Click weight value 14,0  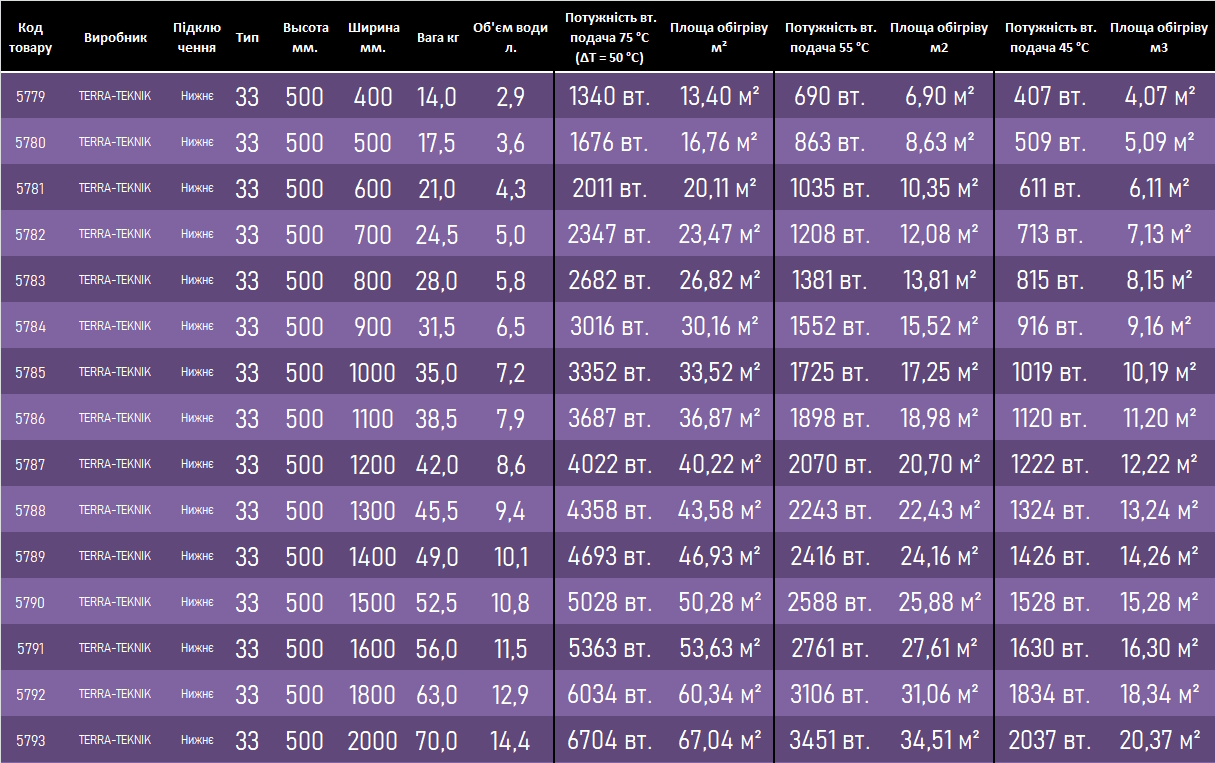(437, 97)
